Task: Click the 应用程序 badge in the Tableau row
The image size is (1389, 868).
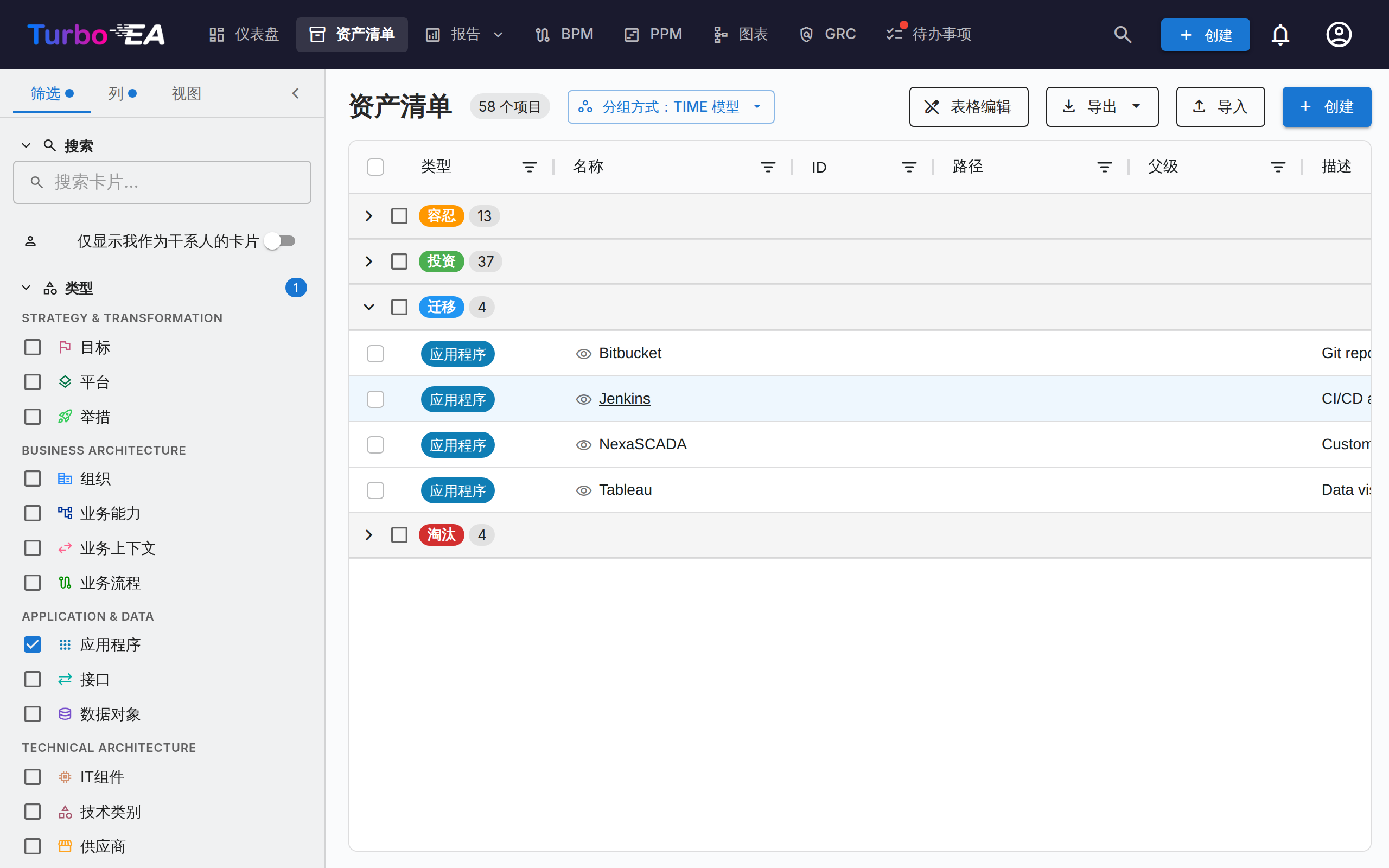Action: [x=457, y=491]
